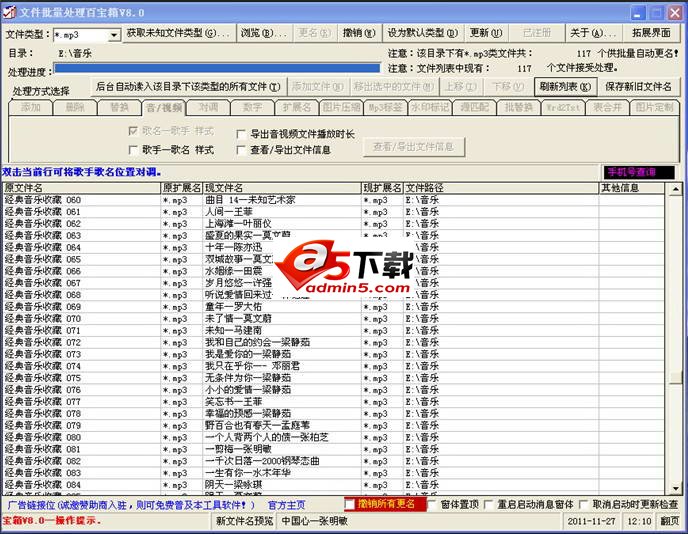Enable 查看/导出文件信息 checkbox

tap(241, 150)
